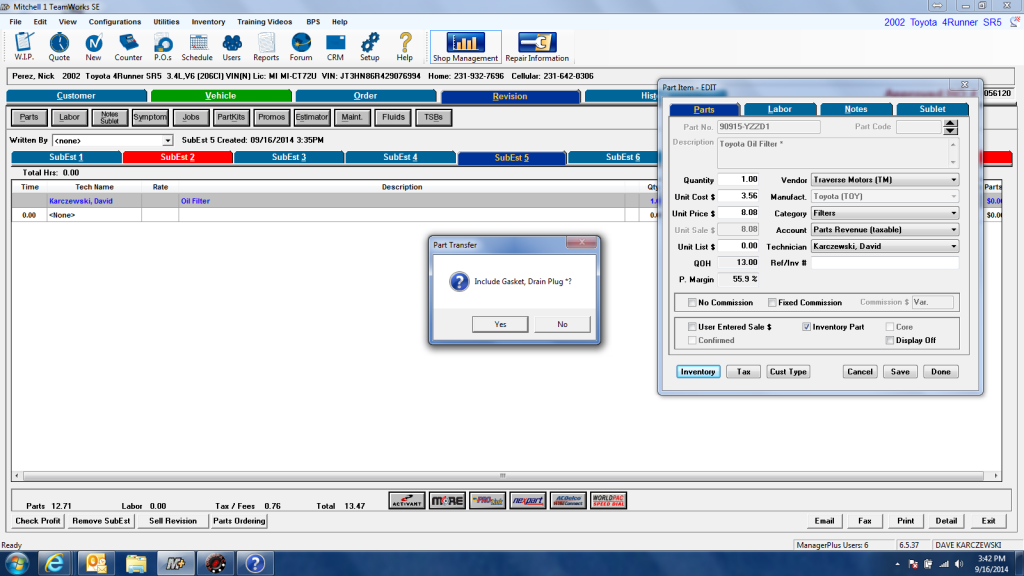Screen dimensions: 1024x576
Task: Toggle the Core checkbox
Action: click(889, 327)
